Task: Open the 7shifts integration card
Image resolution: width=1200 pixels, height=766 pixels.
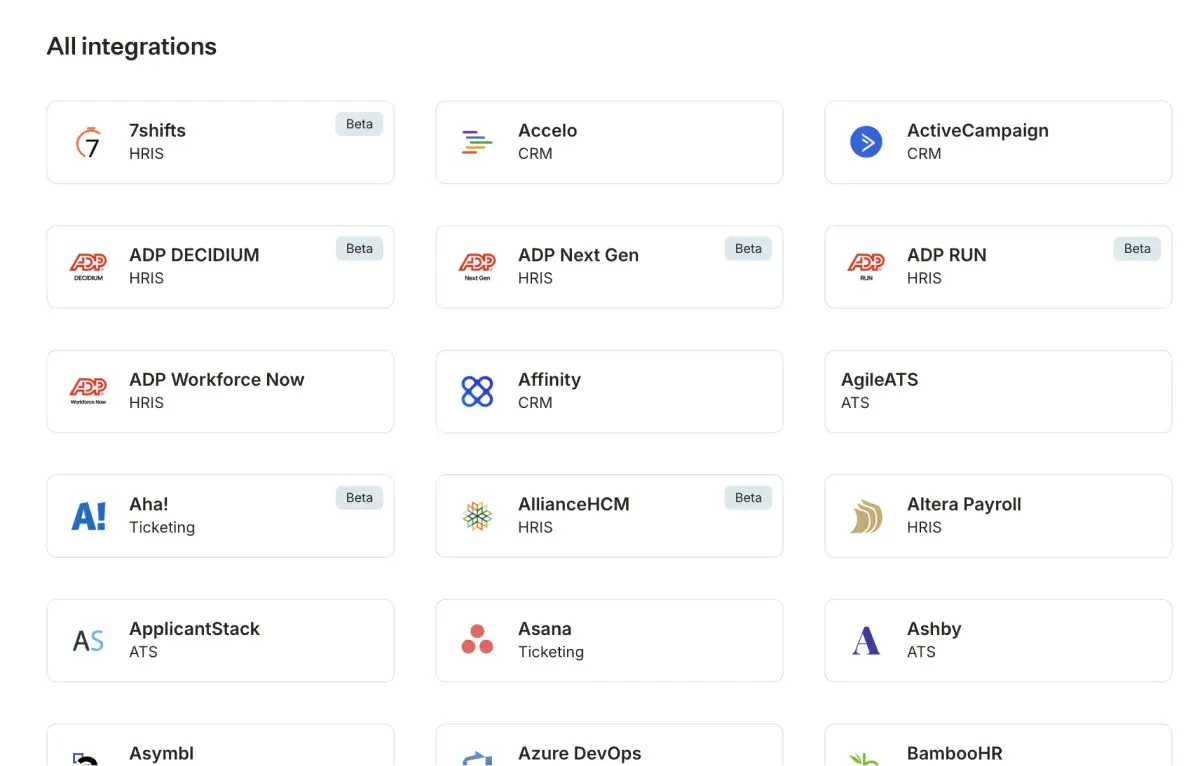Action: [x=220, y=142]
